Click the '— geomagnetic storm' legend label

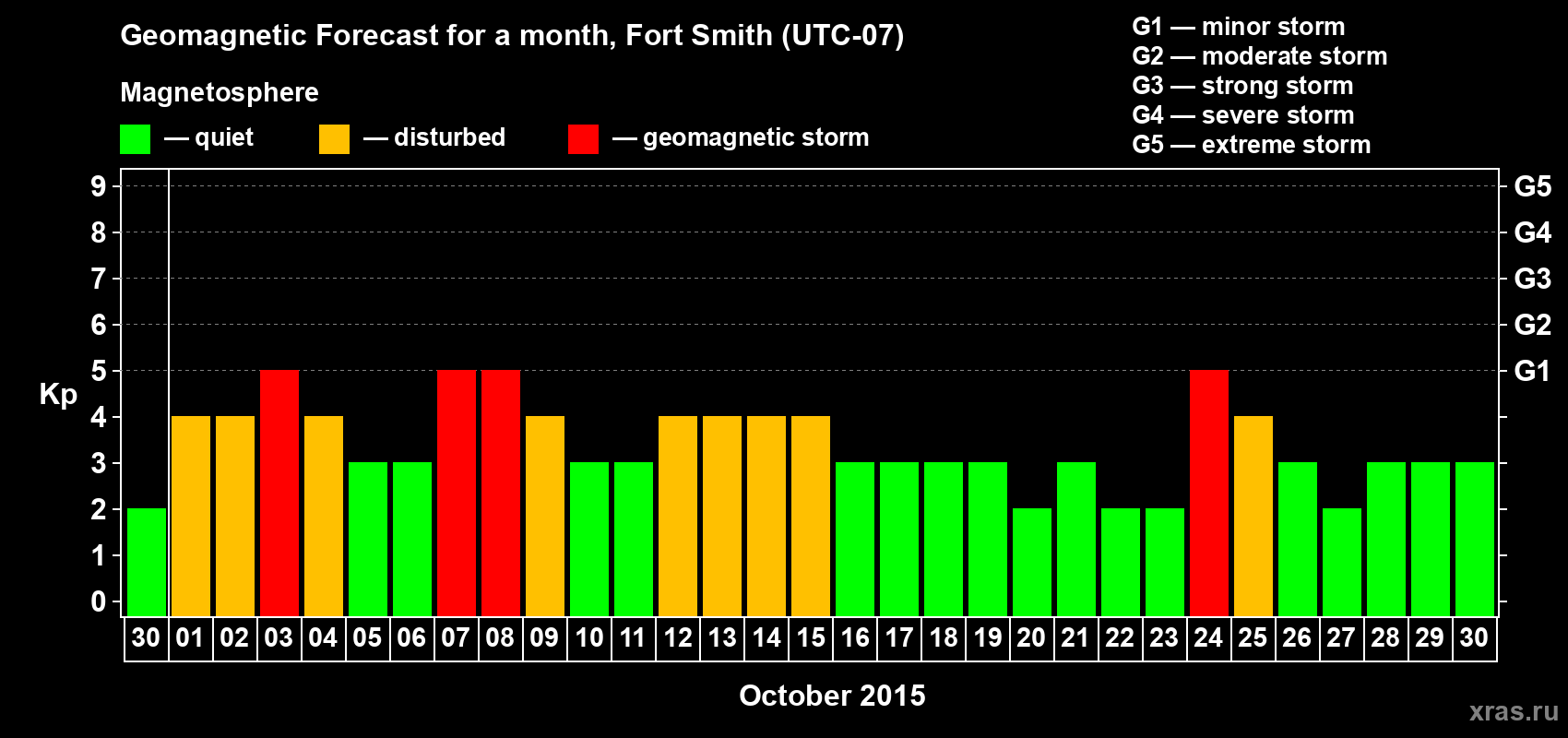(741, 137)
